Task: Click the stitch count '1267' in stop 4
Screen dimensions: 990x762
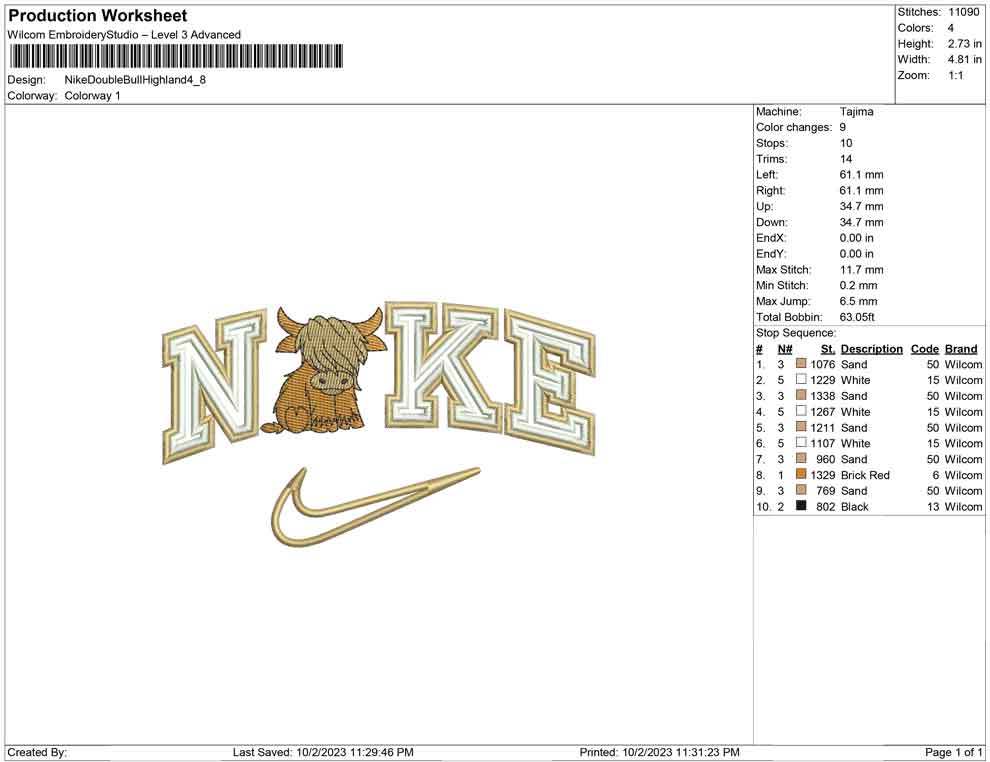Action: coord(823,412)
